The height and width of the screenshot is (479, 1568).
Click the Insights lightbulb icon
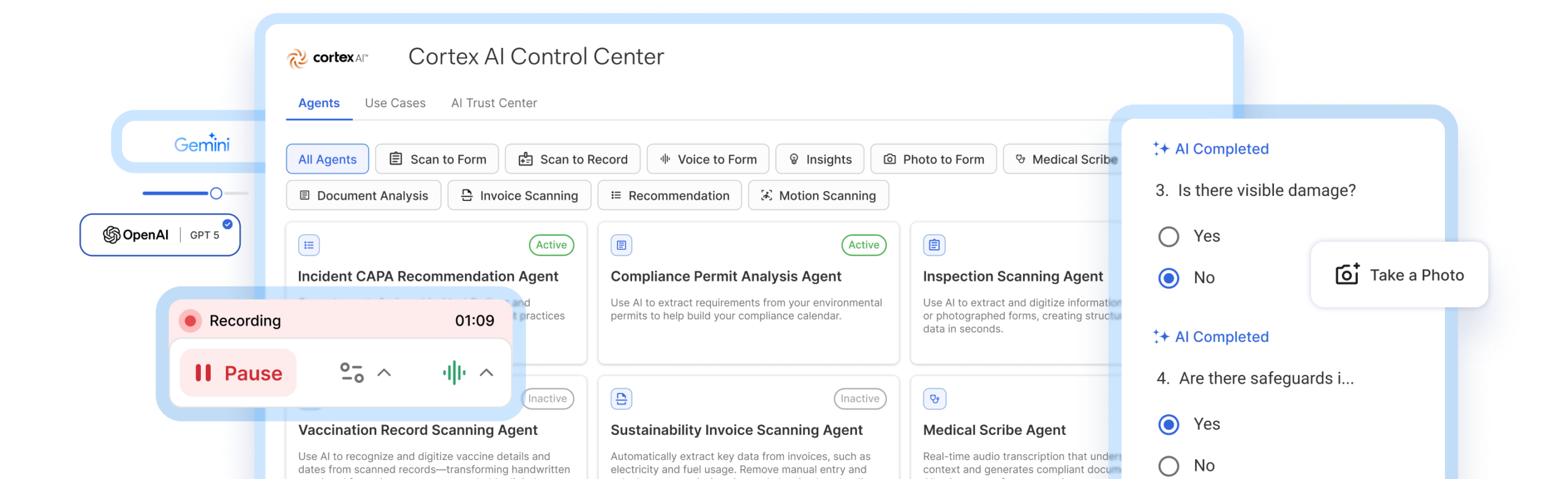794,159
